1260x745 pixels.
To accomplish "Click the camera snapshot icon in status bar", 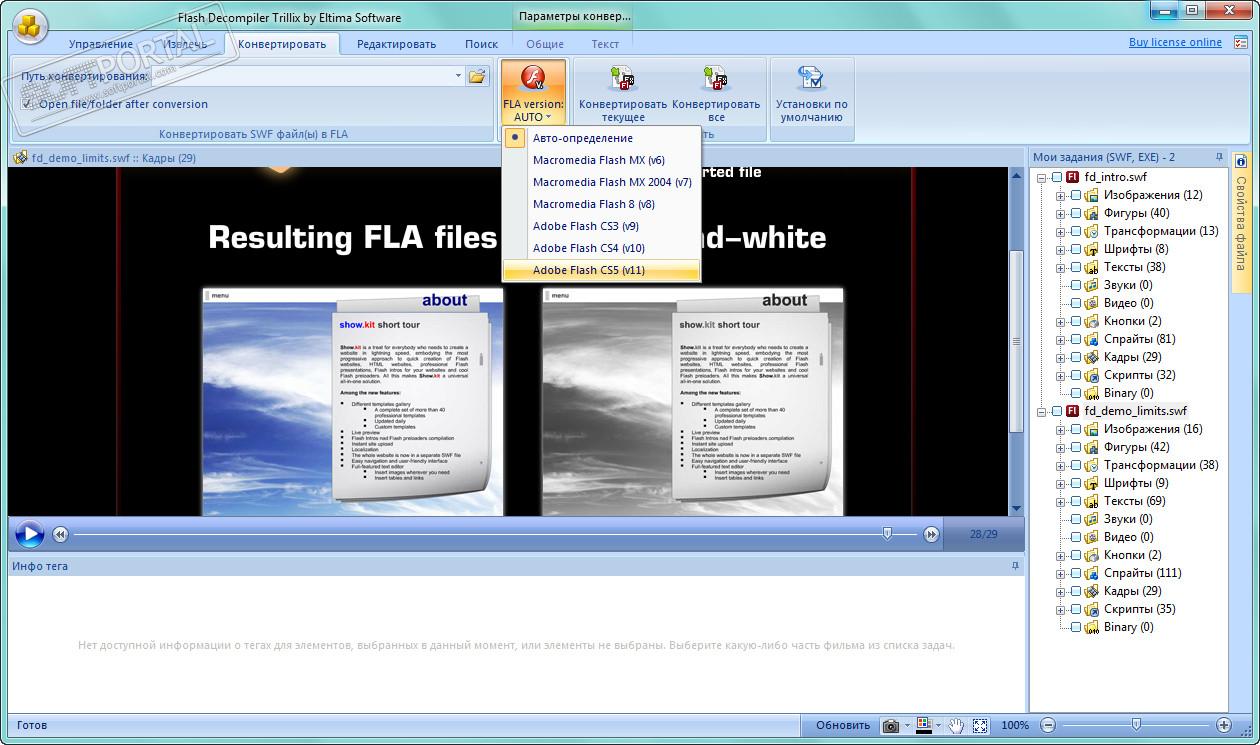I will [890, 725].
